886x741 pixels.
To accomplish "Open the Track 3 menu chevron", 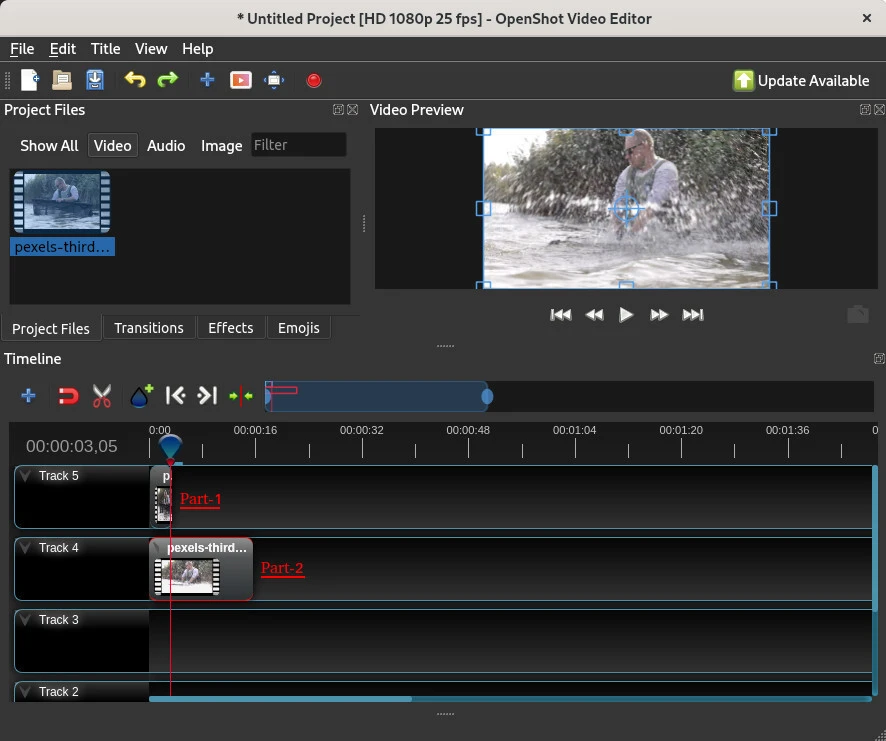I will (x=26, y=620).
